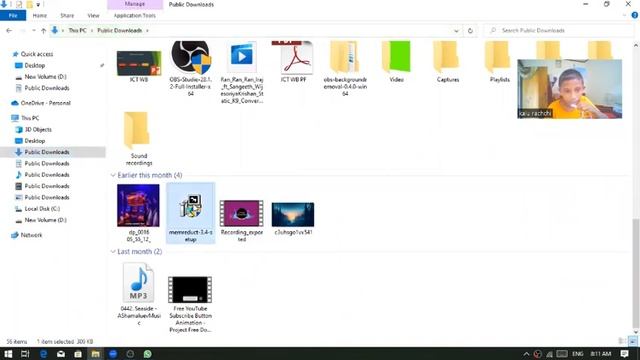Open the Help question mark icon
The height and width of the screenshot is (360, 640).
click(635, 16)
